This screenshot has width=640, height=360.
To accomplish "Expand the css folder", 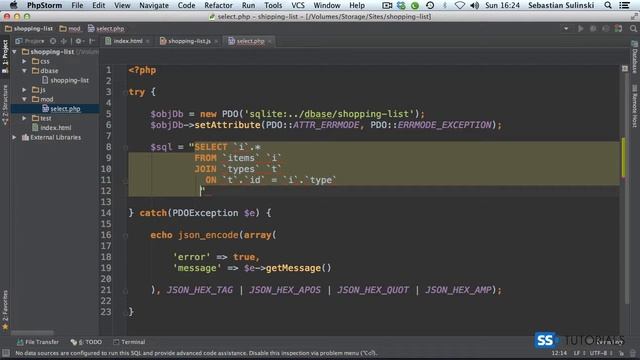I will click(x=24, y=61).
